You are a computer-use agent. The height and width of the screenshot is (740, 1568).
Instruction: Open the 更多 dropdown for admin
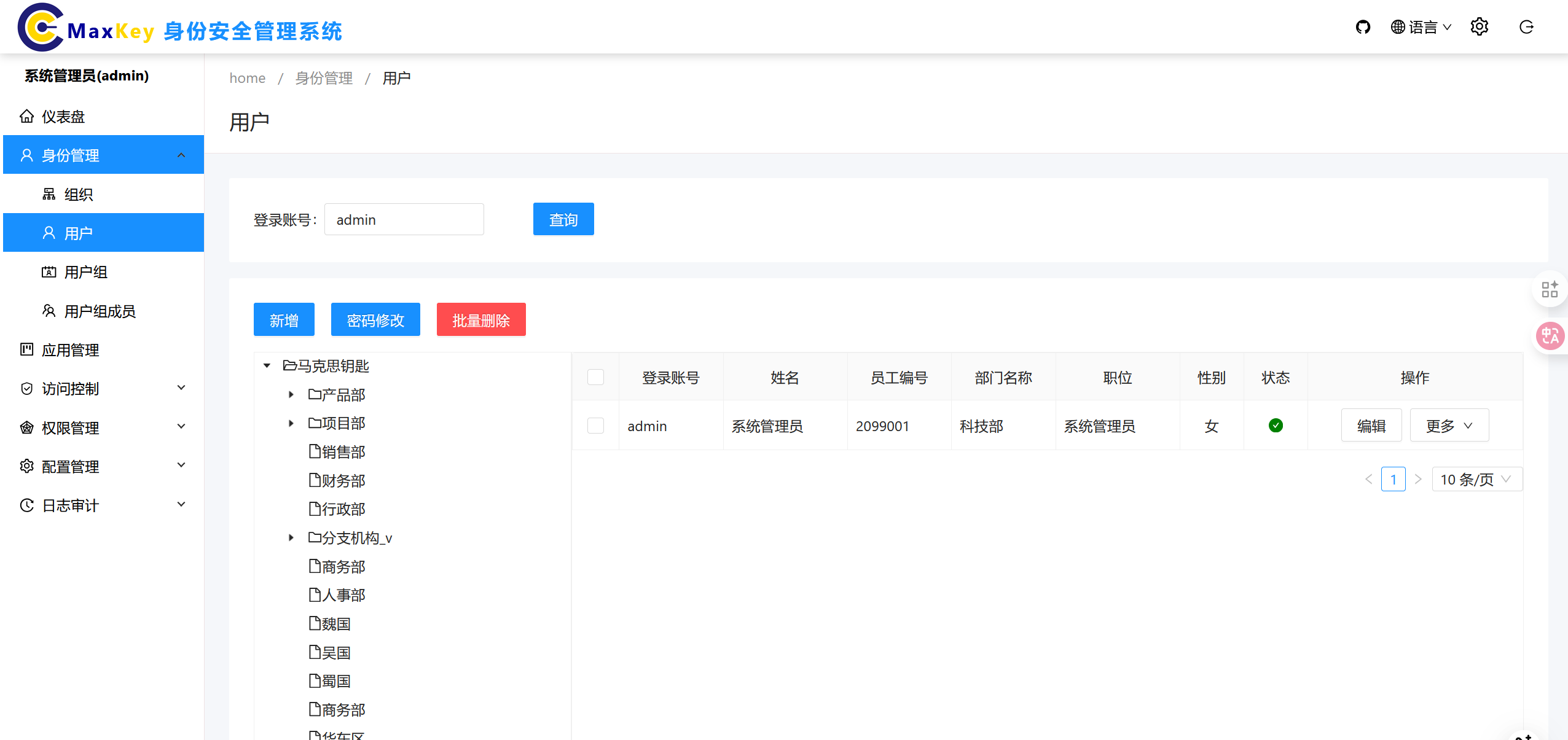(1449, 426)
